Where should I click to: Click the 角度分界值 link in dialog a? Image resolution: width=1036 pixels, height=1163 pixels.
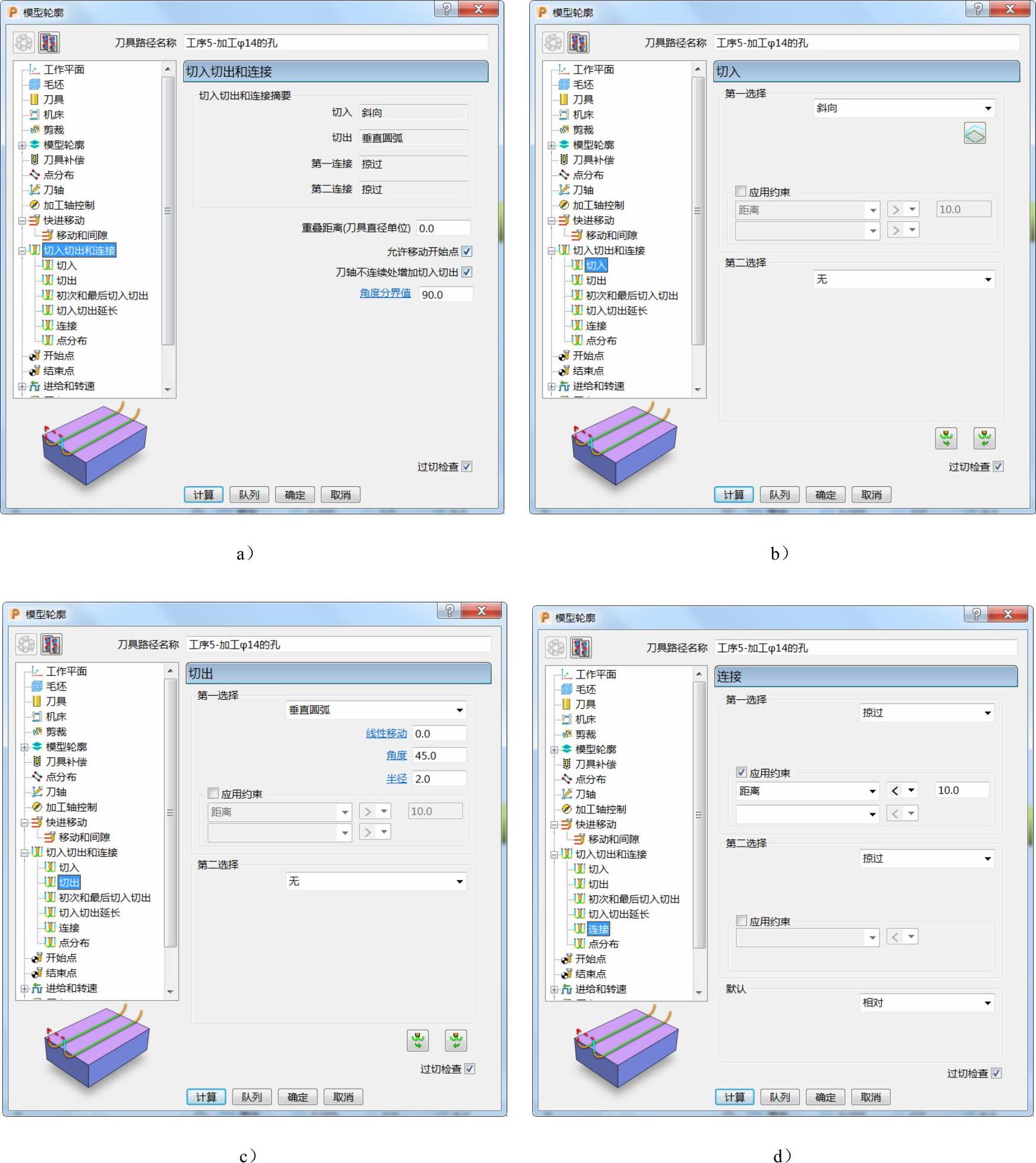tap(385, 293)
